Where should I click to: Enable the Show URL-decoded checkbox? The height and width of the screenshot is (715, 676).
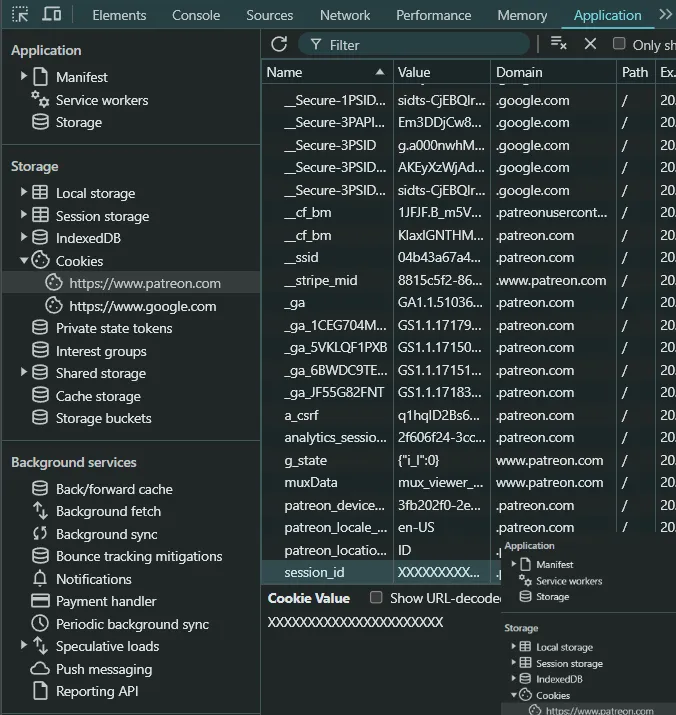click(x=376, y=598)
